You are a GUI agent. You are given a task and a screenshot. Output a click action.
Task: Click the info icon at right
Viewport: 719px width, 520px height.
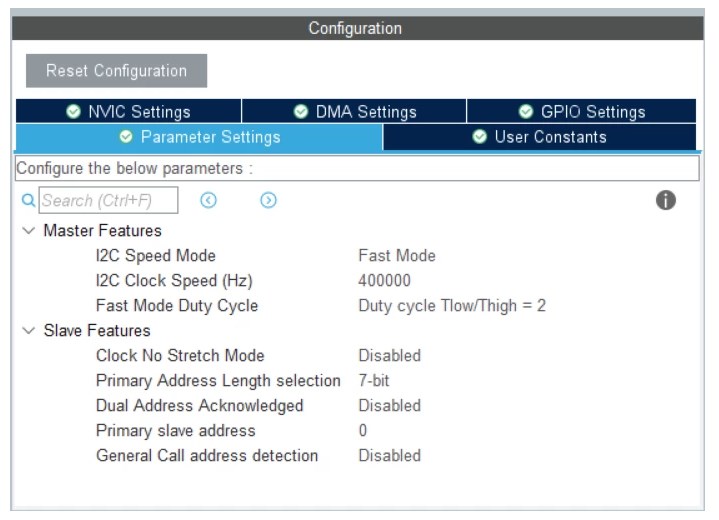(x=666, y=201)
